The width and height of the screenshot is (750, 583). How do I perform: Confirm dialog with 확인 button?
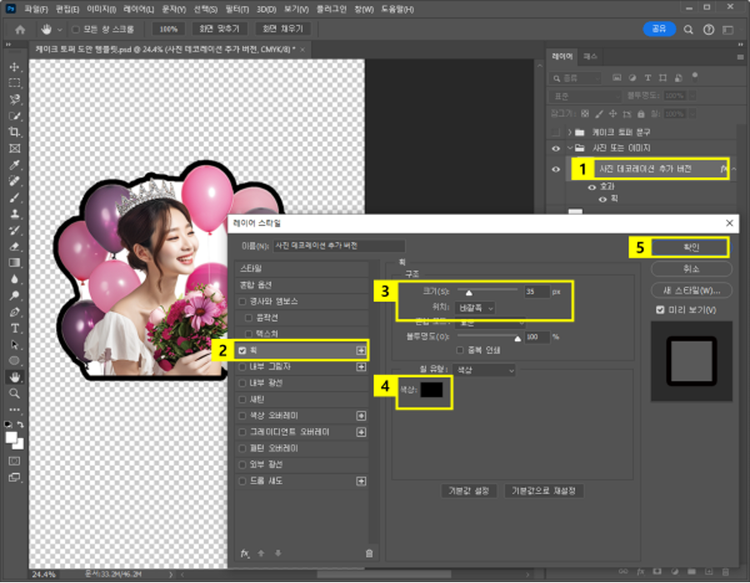coord(691,248)
